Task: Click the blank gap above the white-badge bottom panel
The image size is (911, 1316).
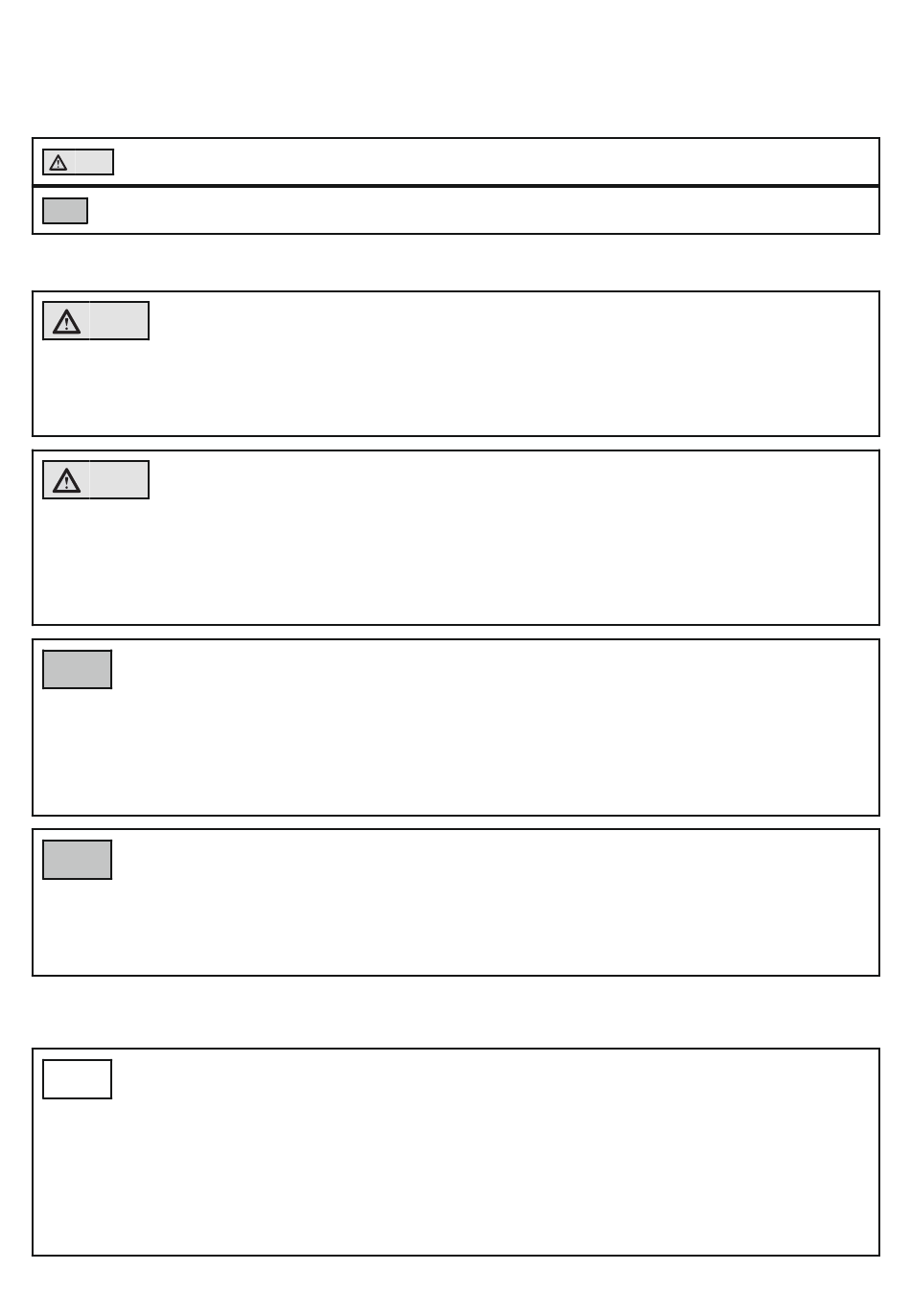Action: (455, 1012)
